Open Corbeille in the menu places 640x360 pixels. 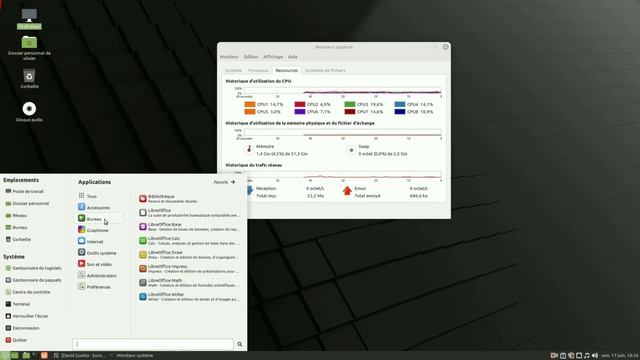(18, 239)
